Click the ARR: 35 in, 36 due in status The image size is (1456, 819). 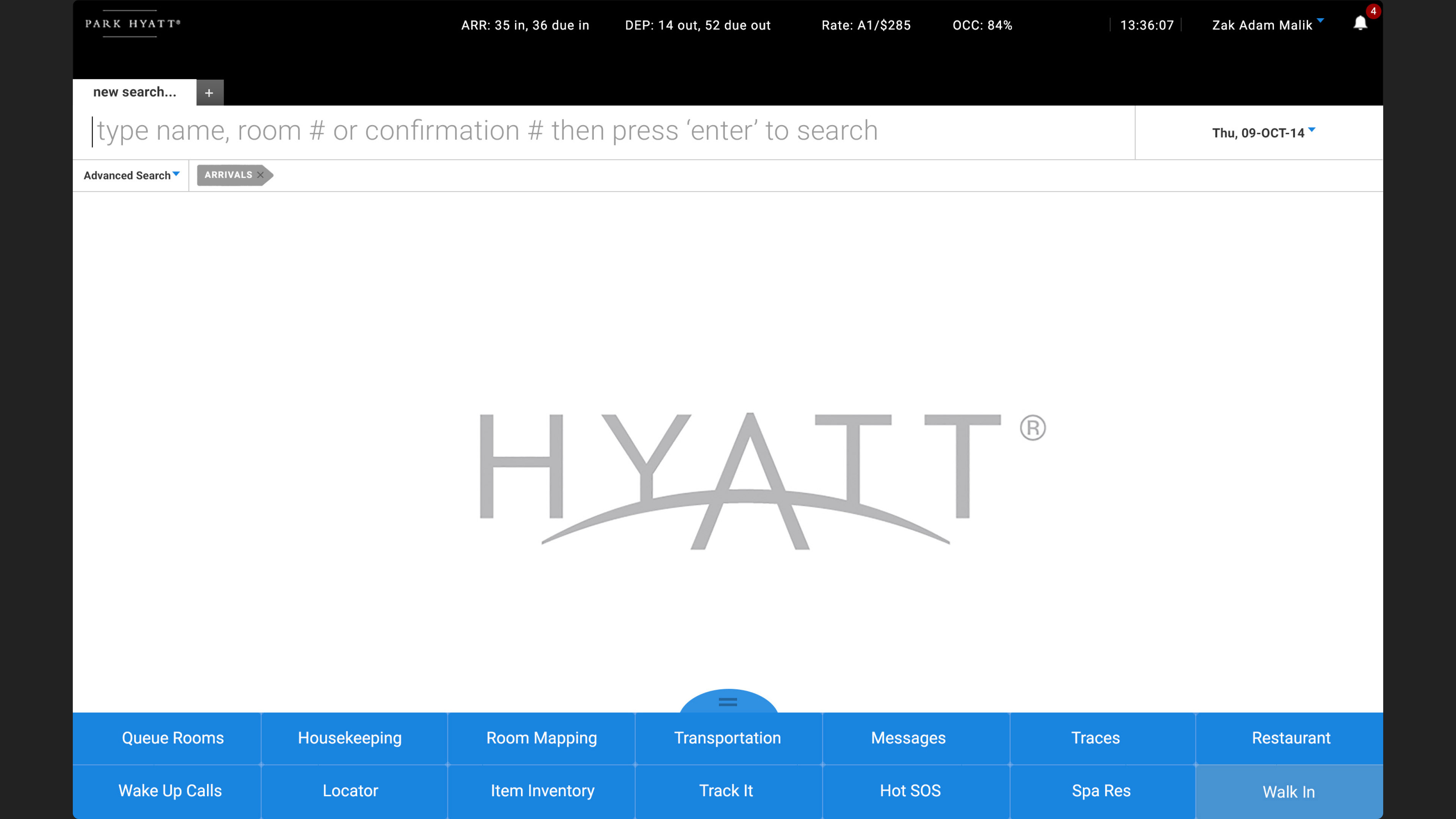(x=525, y=25)
